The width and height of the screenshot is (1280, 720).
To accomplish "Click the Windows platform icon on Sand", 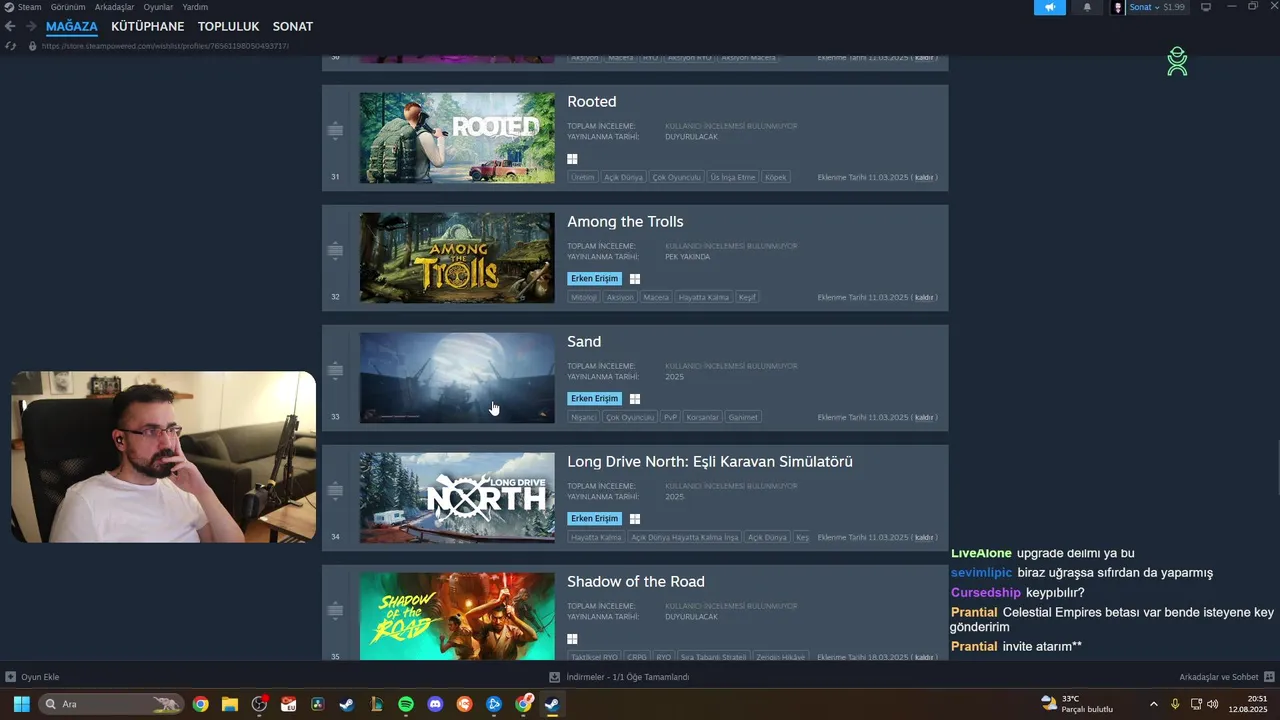I will (x=635, y=399).
